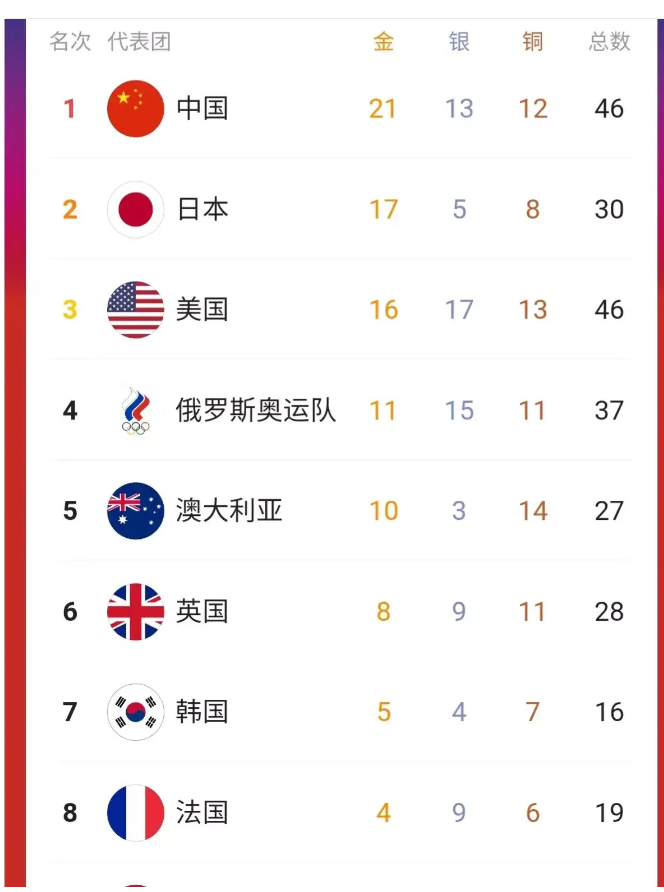Select the France flag icon
Screen dimensions: 664x892
pos(135,812)
